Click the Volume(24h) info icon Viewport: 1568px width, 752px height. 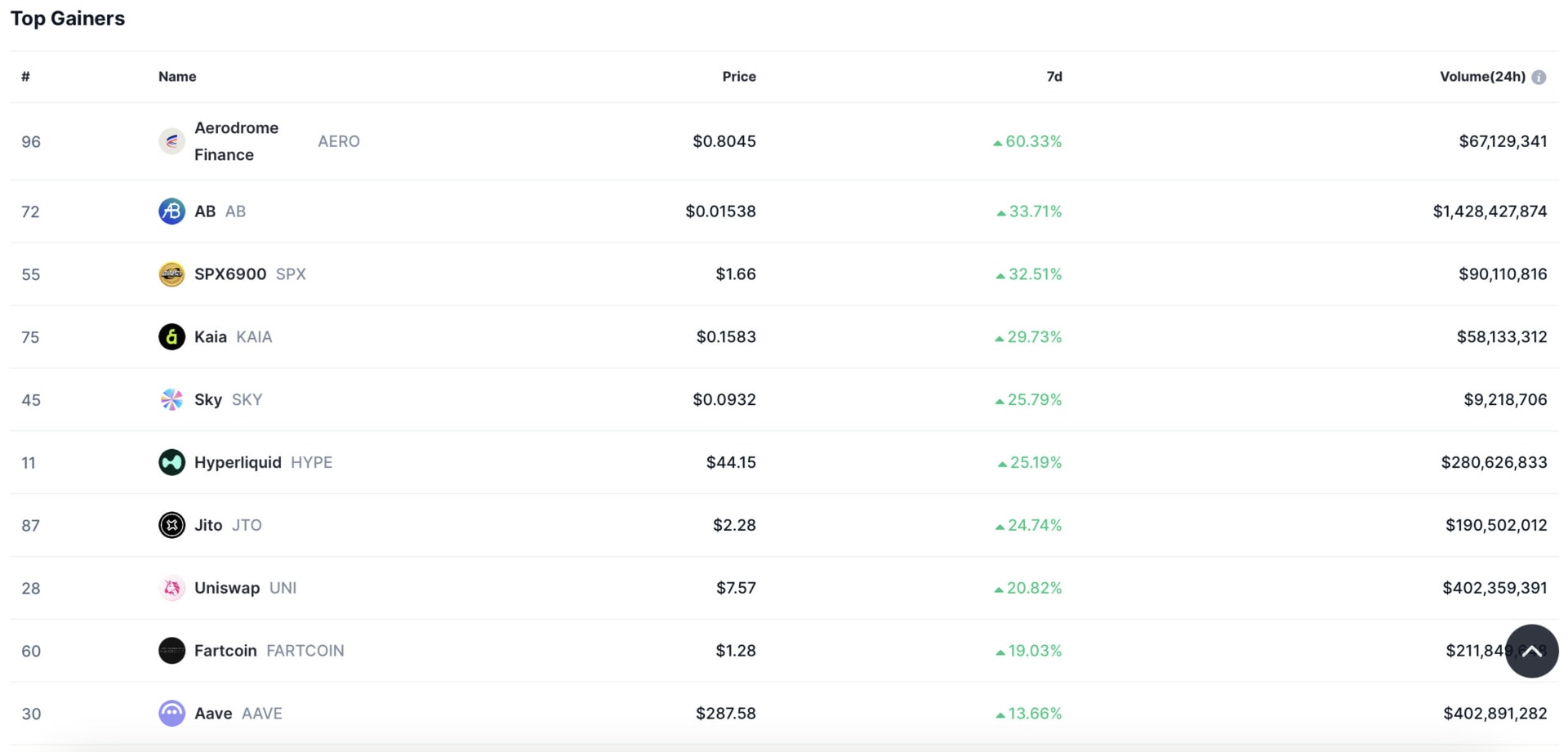click(1539, 77)
